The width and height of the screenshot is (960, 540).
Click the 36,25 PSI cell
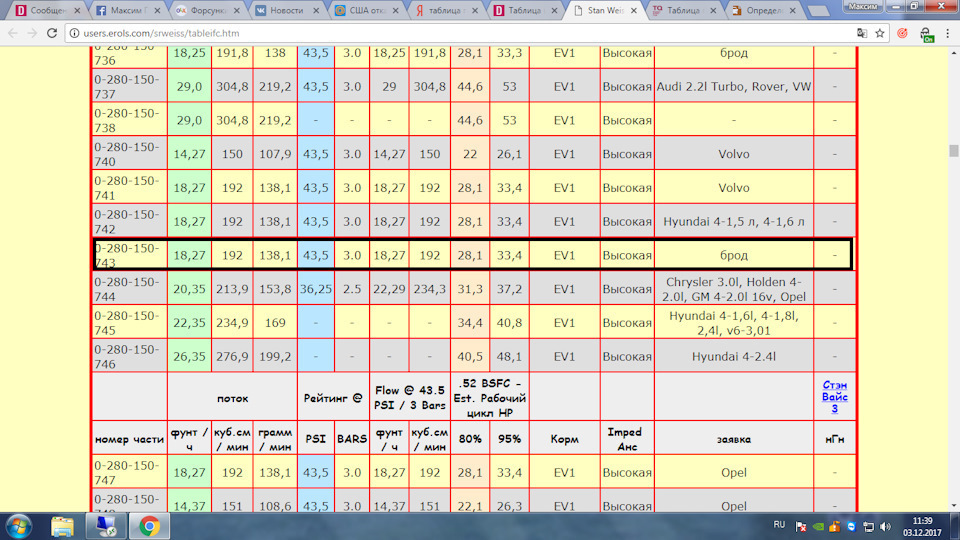point(316,289)
